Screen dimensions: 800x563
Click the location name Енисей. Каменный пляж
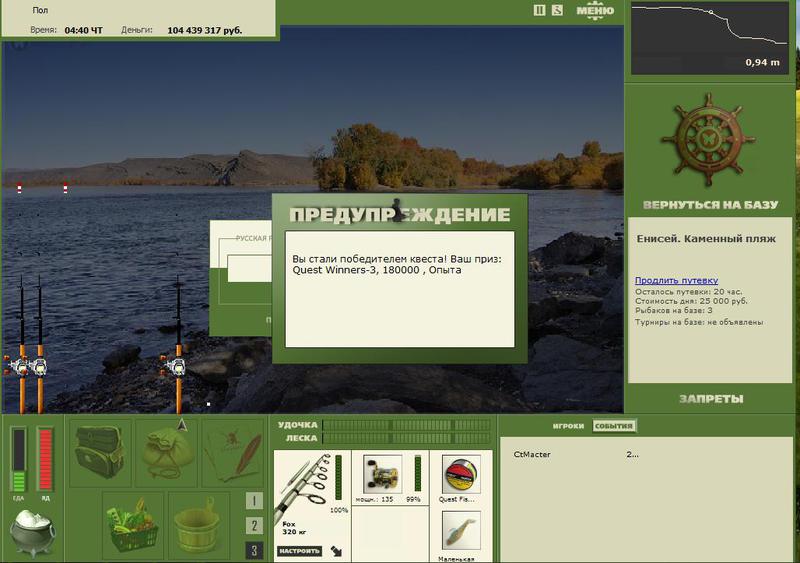706,238
